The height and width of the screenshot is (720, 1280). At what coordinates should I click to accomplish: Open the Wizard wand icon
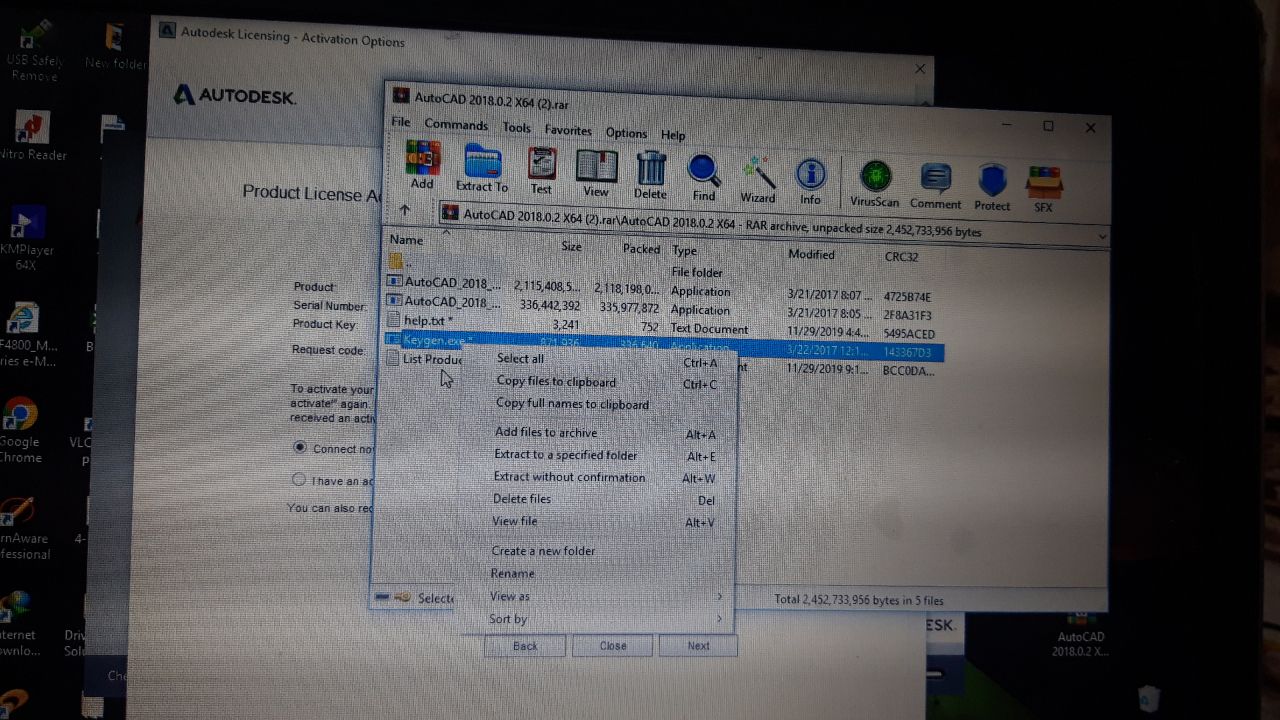pos(758,179)
